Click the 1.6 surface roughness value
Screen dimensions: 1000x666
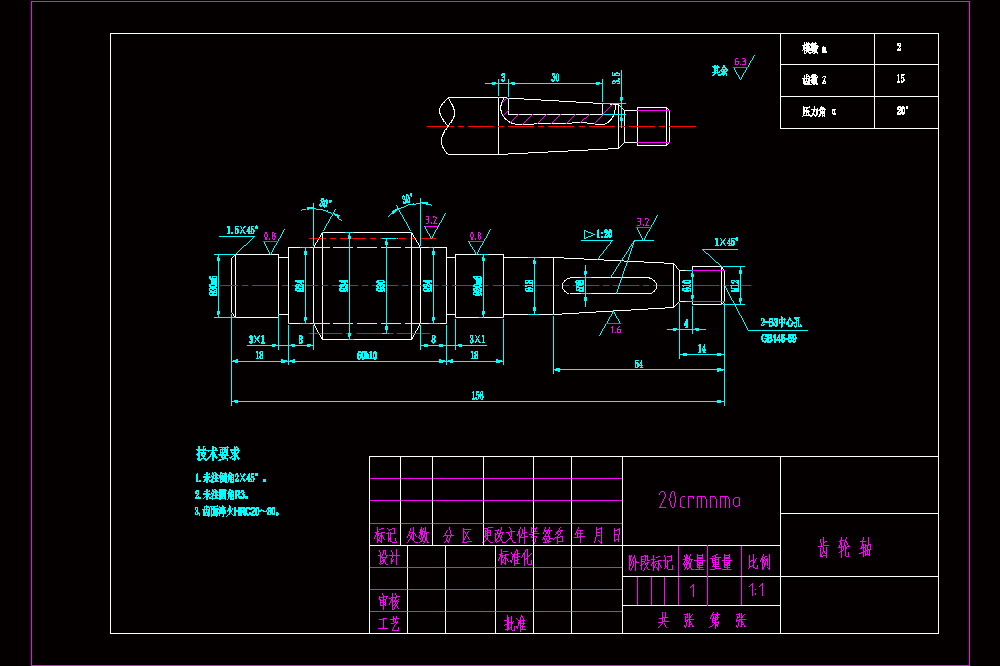click(x=615, y=330)
